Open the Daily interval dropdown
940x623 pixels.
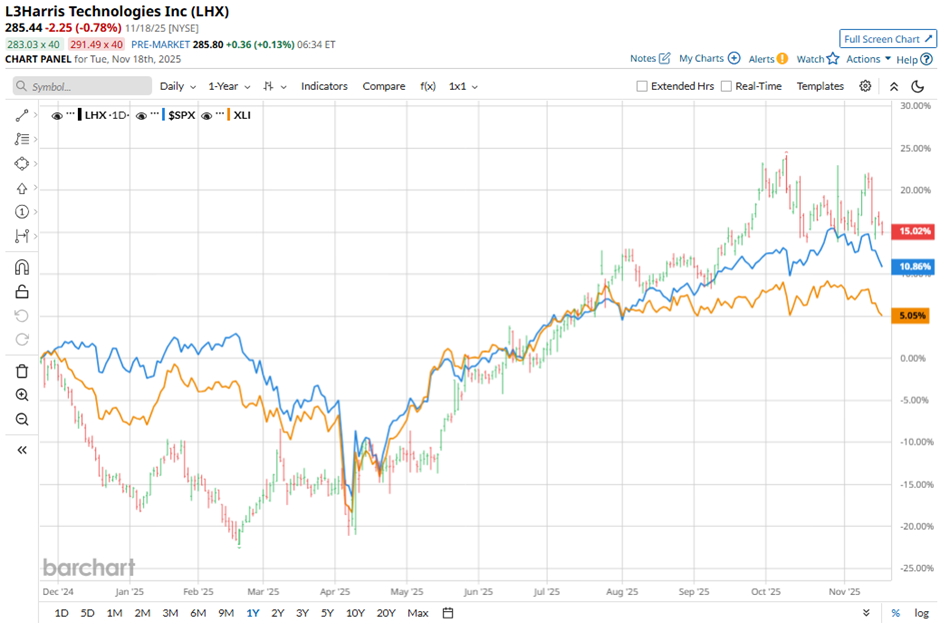click(178, 86)
